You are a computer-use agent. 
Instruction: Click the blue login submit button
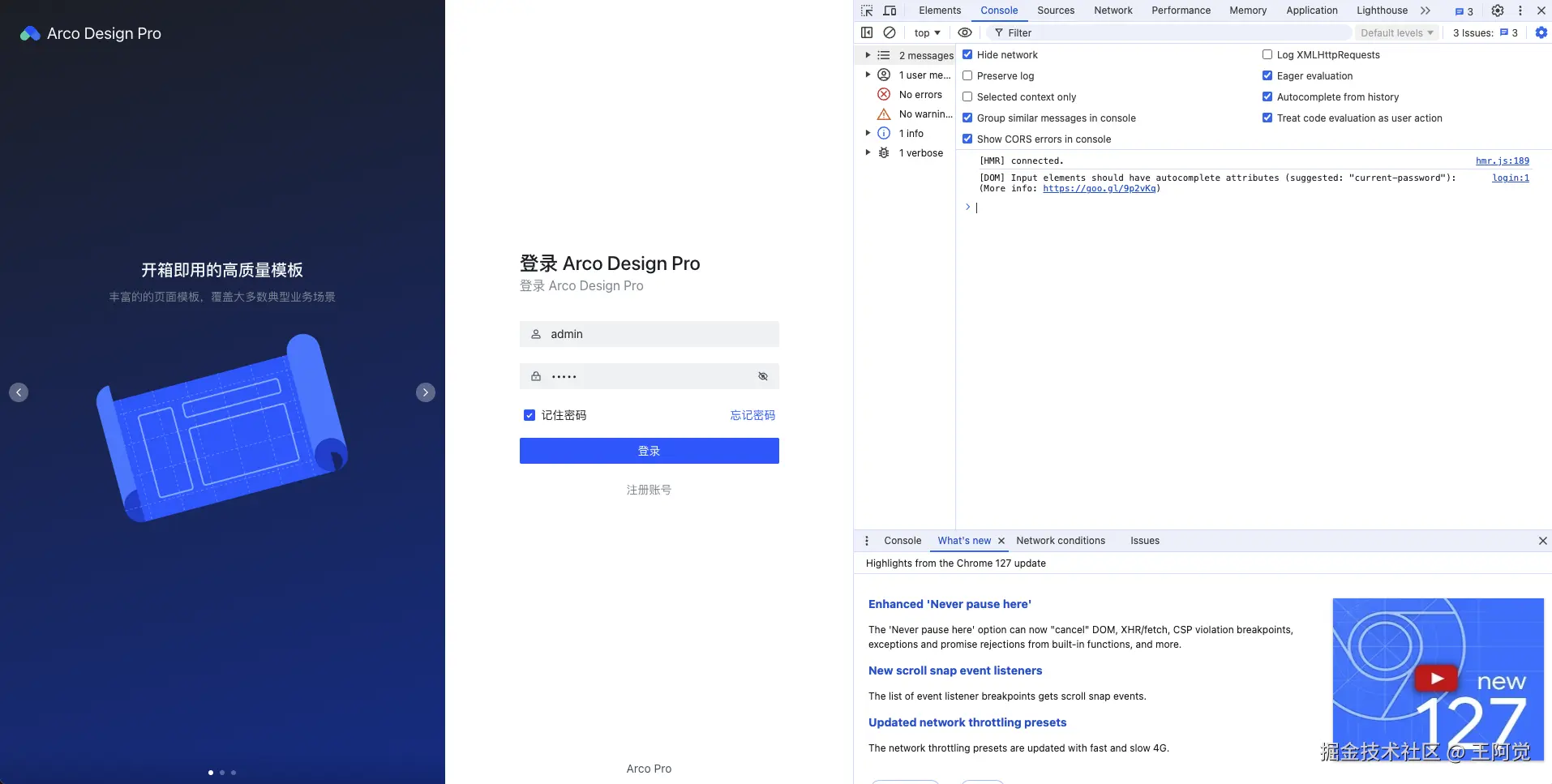pos(650,451)
